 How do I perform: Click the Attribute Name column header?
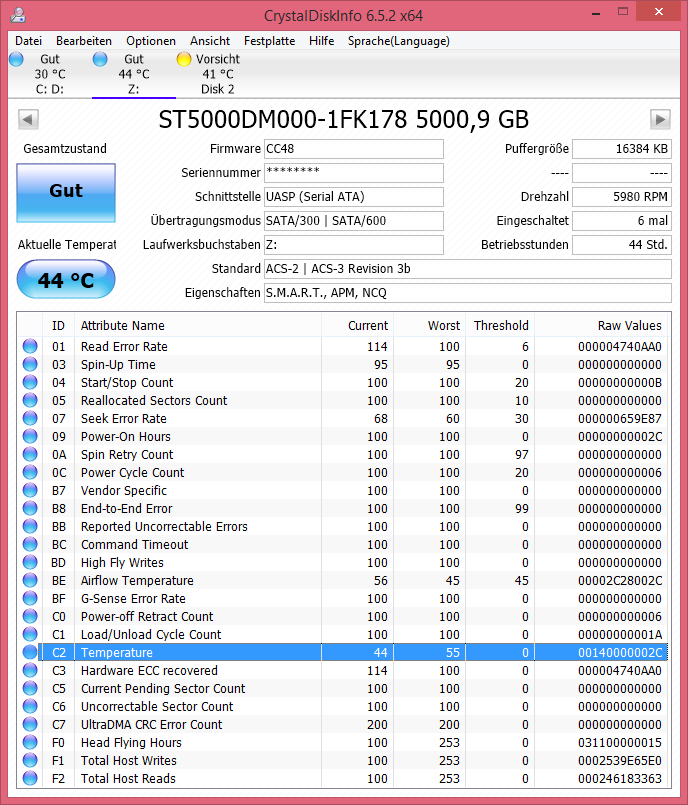pos(198,325)
